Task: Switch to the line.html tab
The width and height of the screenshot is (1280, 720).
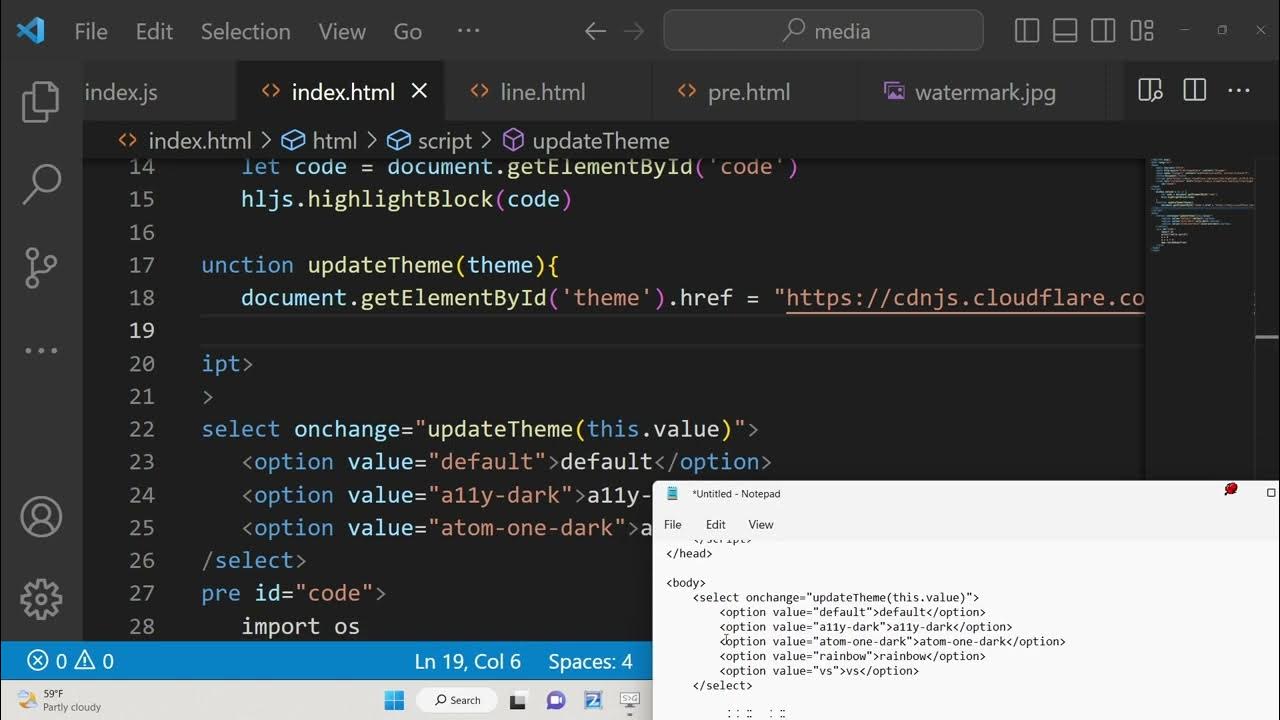Action: 542,92
